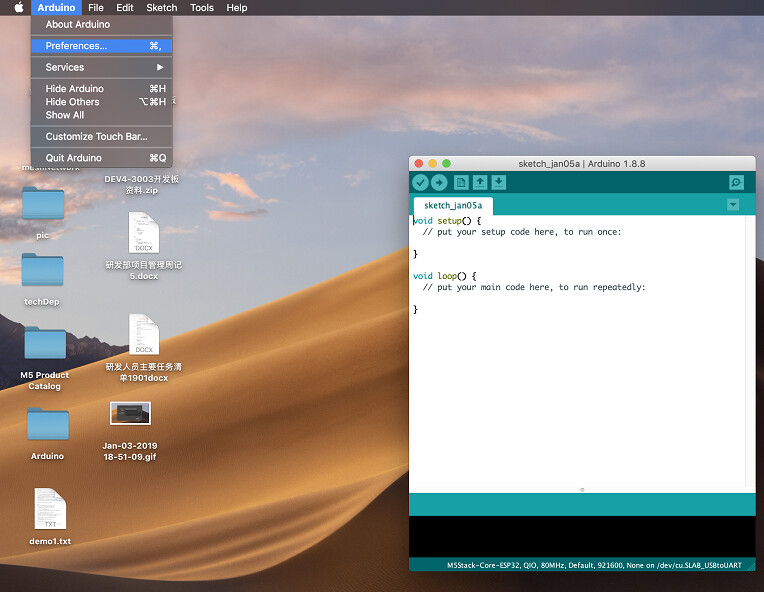
Task: Select Preferences... in the Arduino menu
Action: tap(101, 46)
